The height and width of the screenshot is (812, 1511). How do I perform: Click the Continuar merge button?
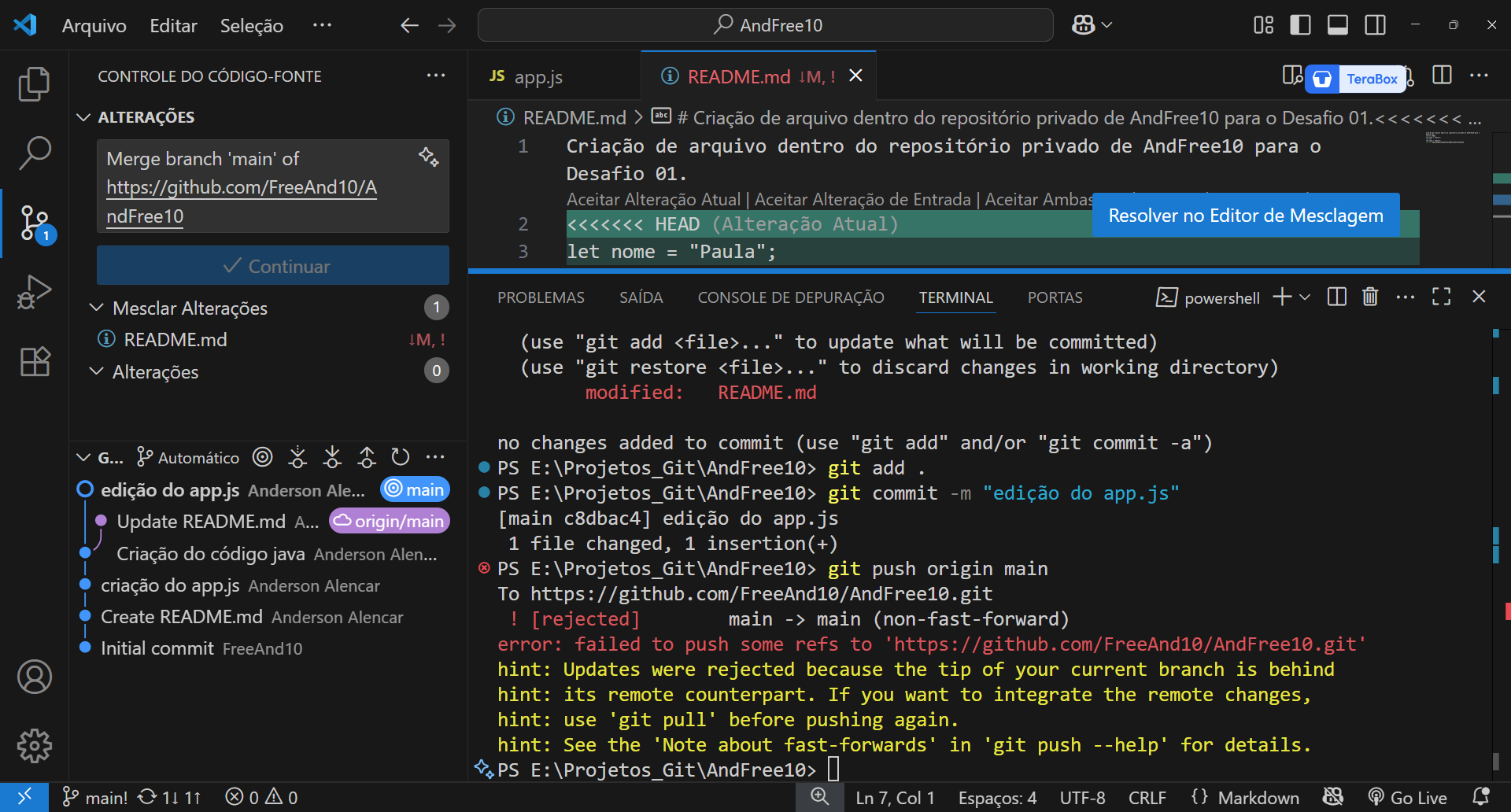(273, 266)
